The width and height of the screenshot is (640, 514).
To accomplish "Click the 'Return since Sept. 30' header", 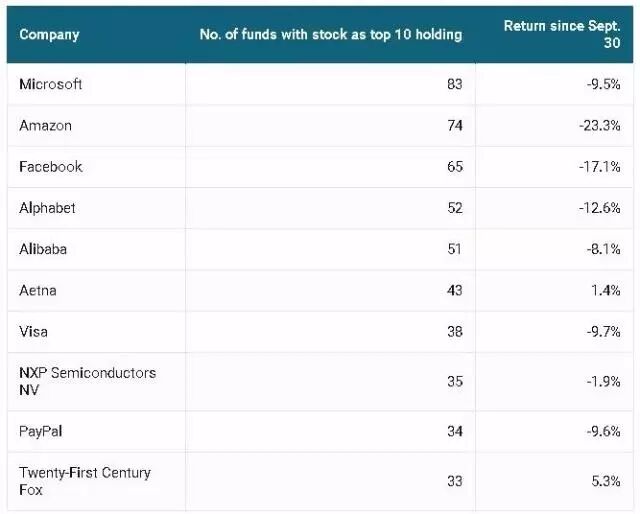I will tap(562, 34).
